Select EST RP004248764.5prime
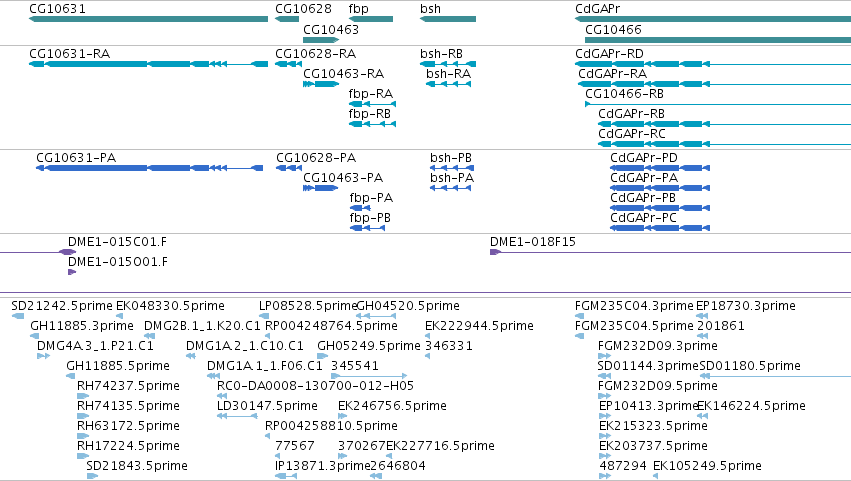Viewport: 851px width, 481px height. click(268, 336)
